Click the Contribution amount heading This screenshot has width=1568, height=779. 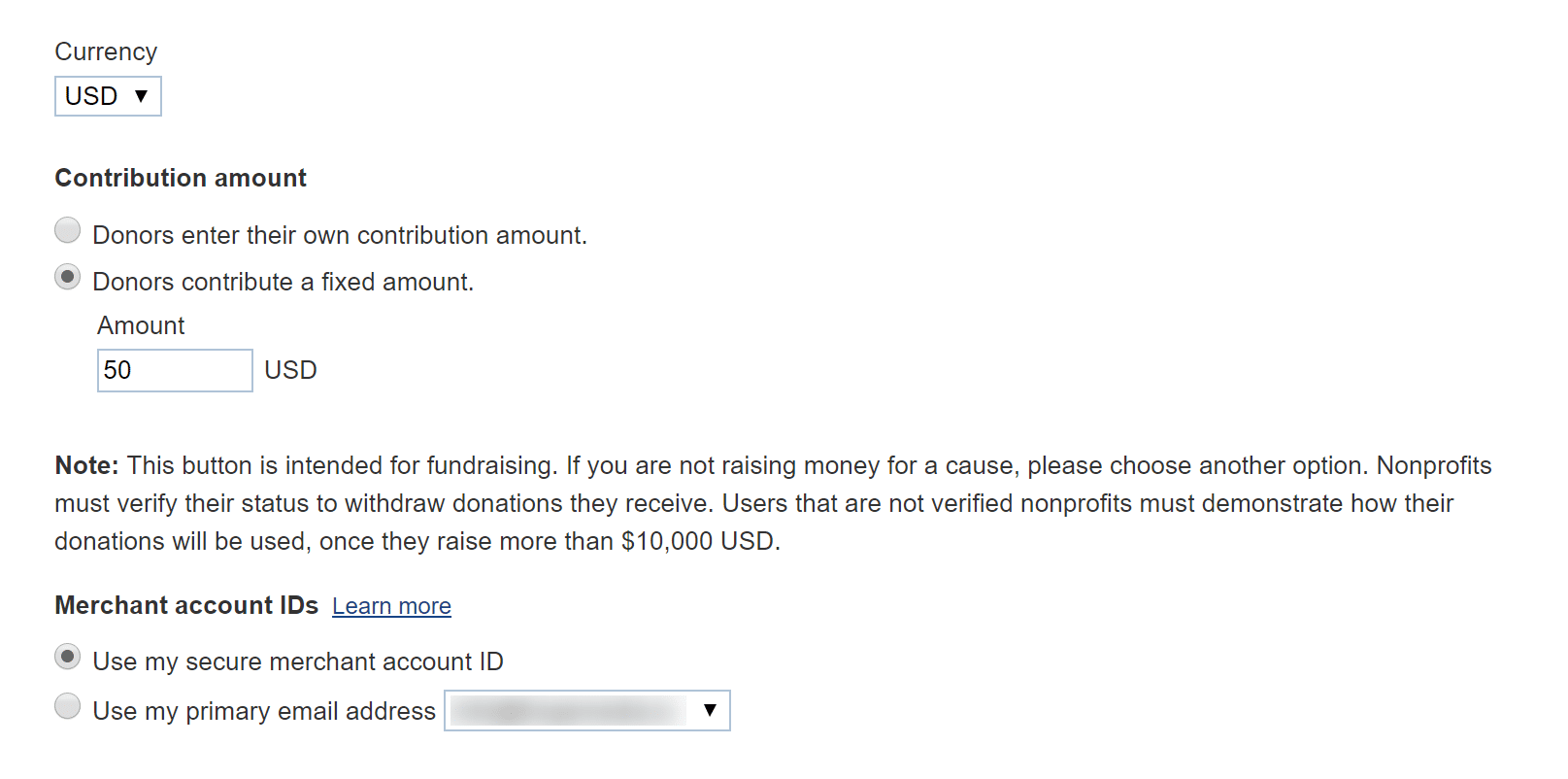[181, 178]
